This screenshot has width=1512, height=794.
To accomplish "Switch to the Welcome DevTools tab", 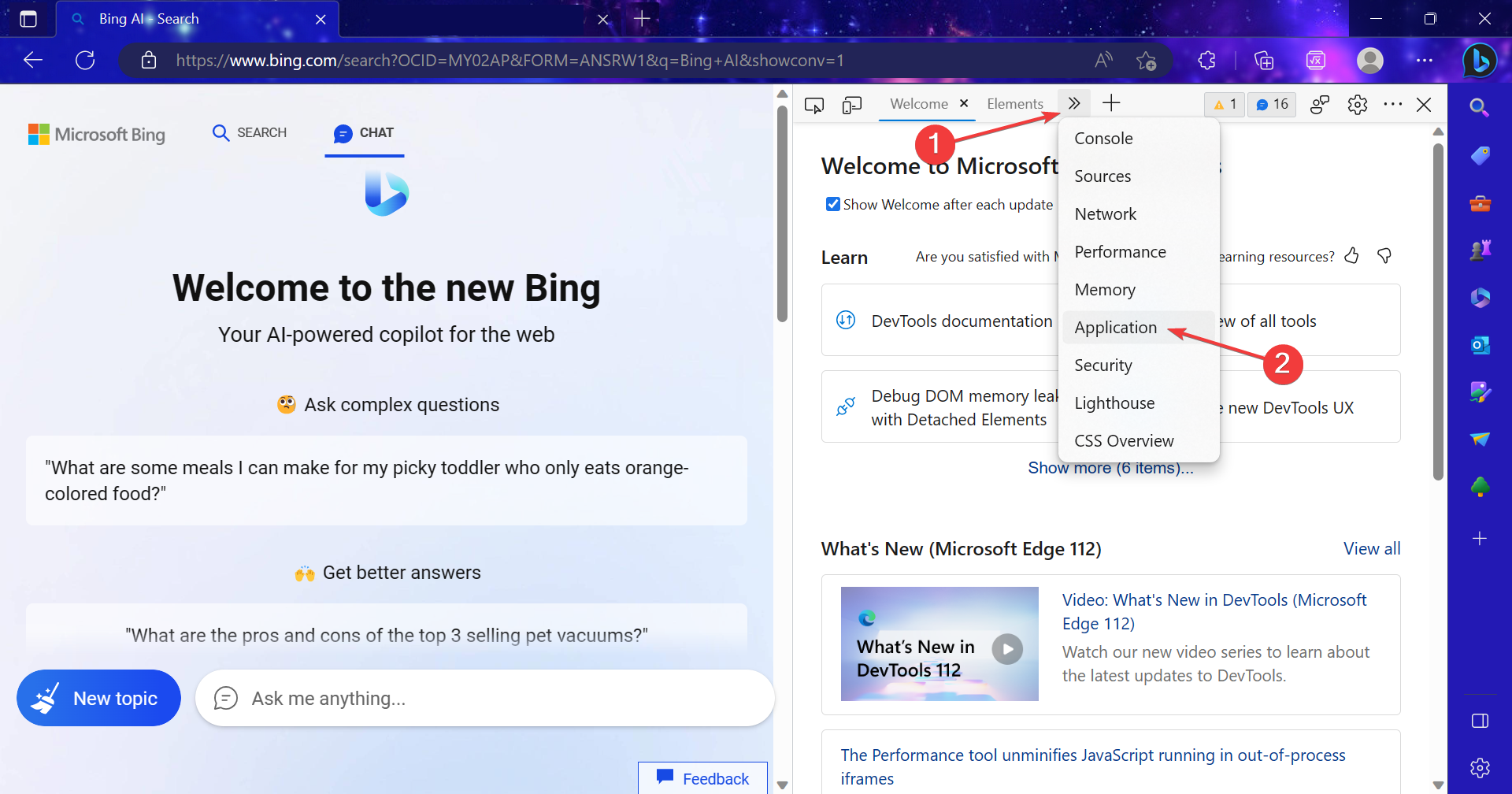I will pos(919,104).
